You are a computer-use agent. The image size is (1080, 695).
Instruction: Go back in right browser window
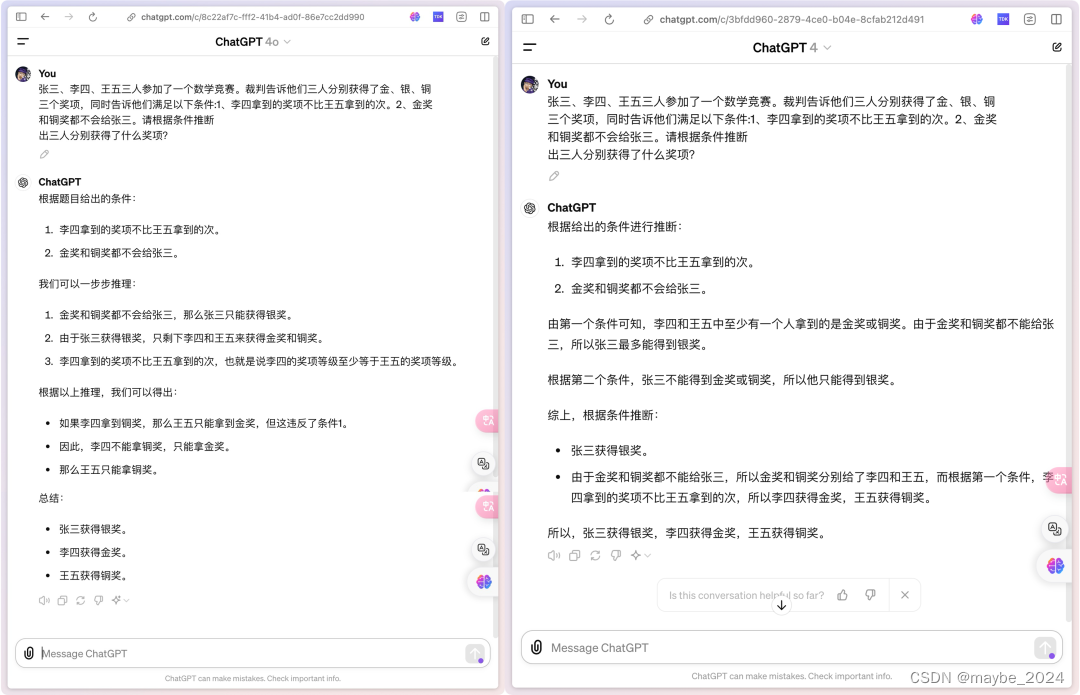(x=554, y=19)
